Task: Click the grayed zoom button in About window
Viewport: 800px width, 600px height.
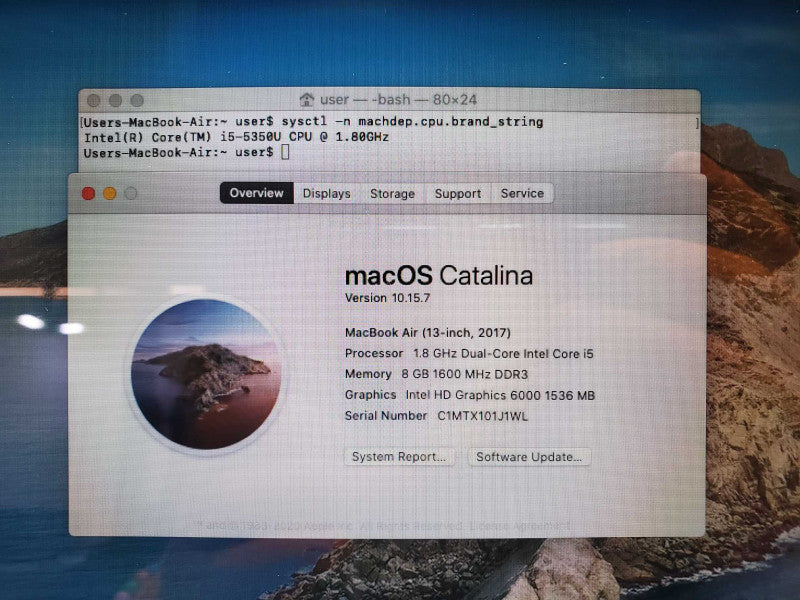Action: [131, 193]
